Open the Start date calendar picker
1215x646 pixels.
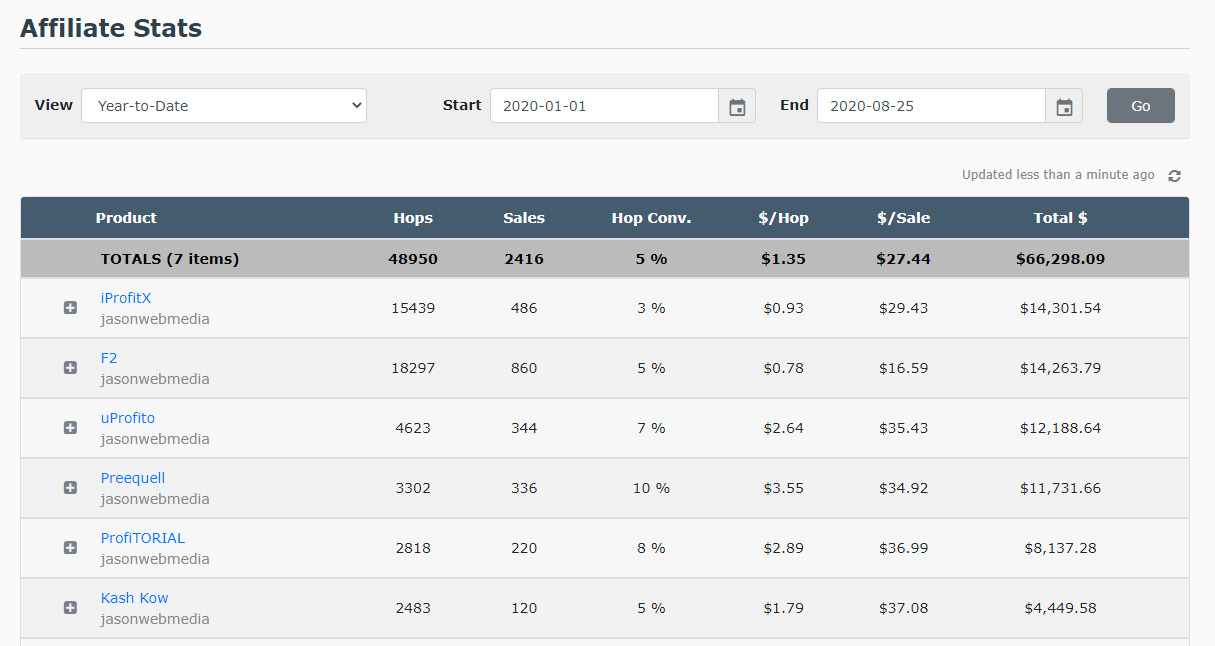[x=737, y=106]
